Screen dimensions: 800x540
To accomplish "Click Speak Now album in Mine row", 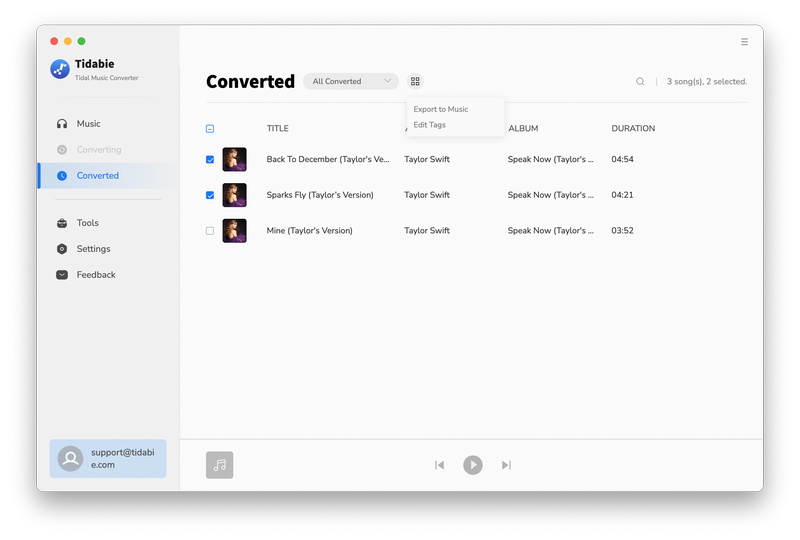I will tap(551, 231).
